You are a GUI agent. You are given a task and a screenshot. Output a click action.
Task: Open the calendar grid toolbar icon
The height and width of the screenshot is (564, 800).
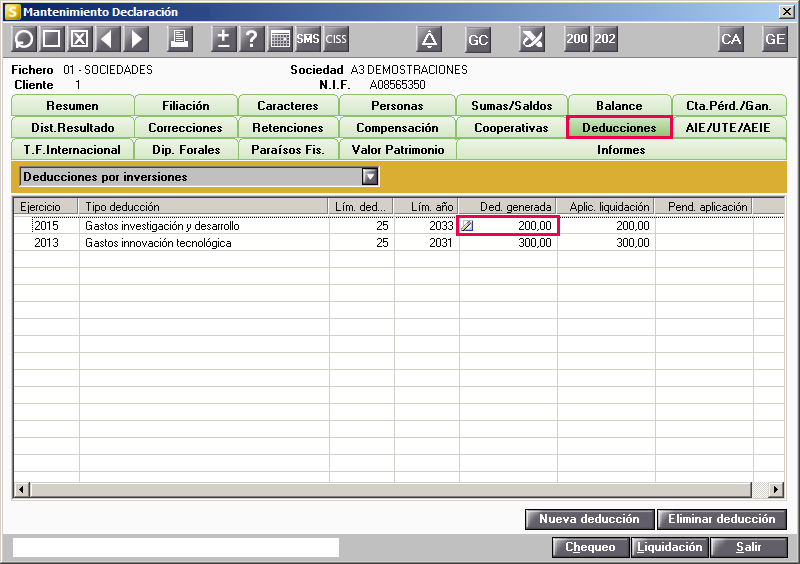[x=280, y=39]
